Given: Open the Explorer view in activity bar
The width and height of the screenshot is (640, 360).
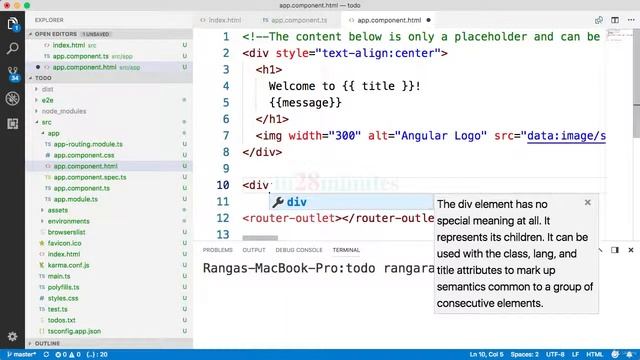Looking at the screenshot, I should (13, 23).
